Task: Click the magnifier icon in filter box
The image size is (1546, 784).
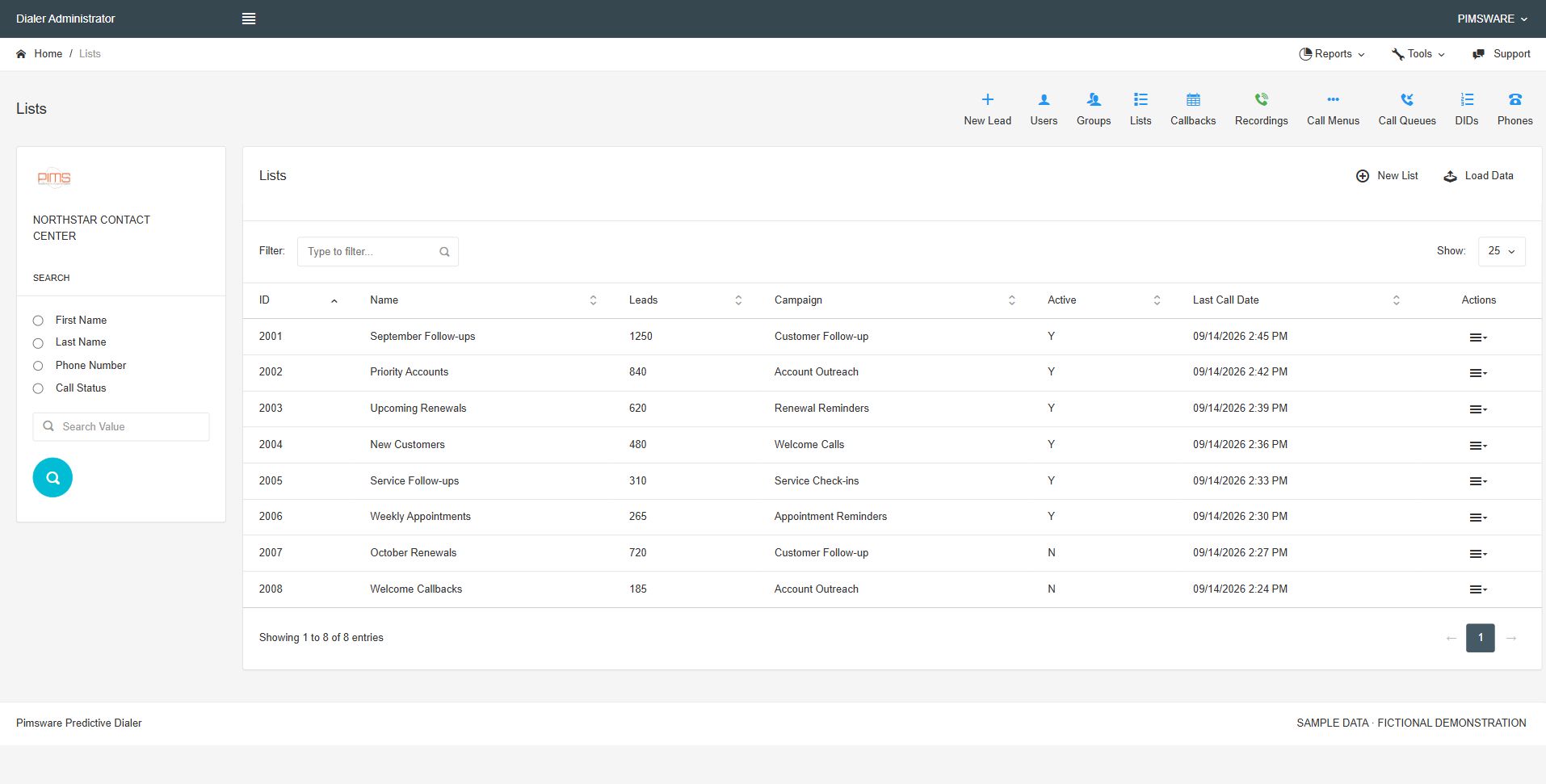Action: 444,252
